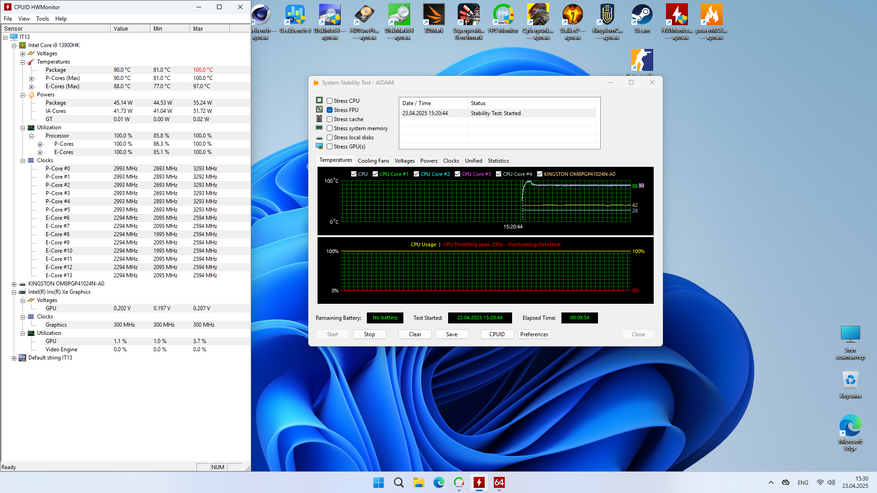This screenshot has width=877, height=493.
Task: Uncheck the Stress FPU option
Action: coord(330,110)
